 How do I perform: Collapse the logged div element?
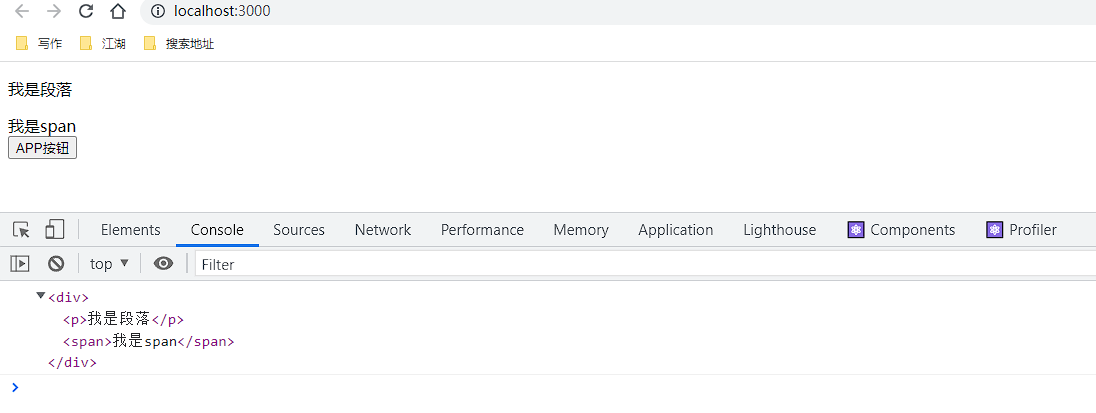click(x=41, y=296)
